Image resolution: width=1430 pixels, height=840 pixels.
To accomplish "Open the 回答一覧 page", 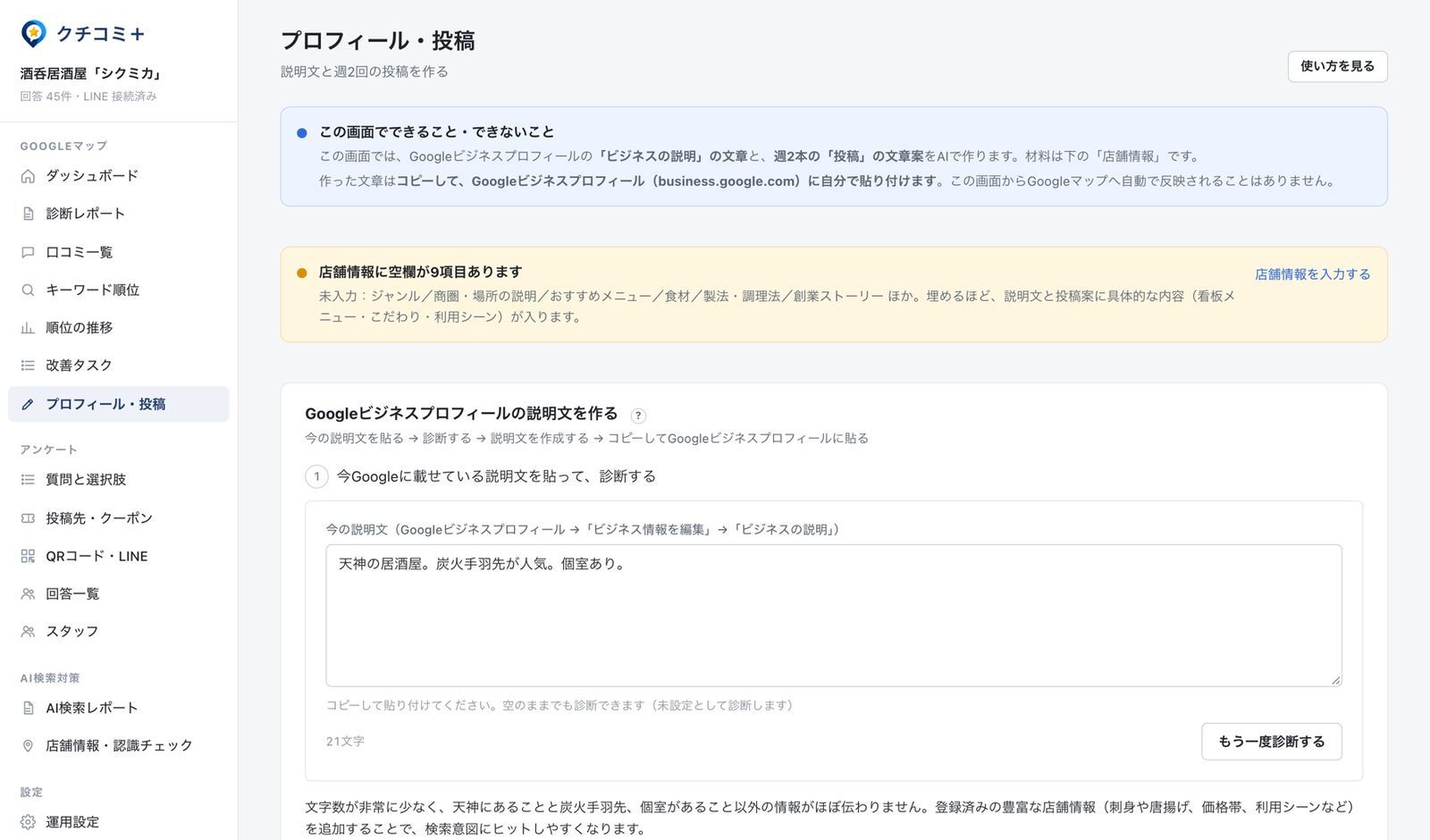I will click(x=119, y=593).
